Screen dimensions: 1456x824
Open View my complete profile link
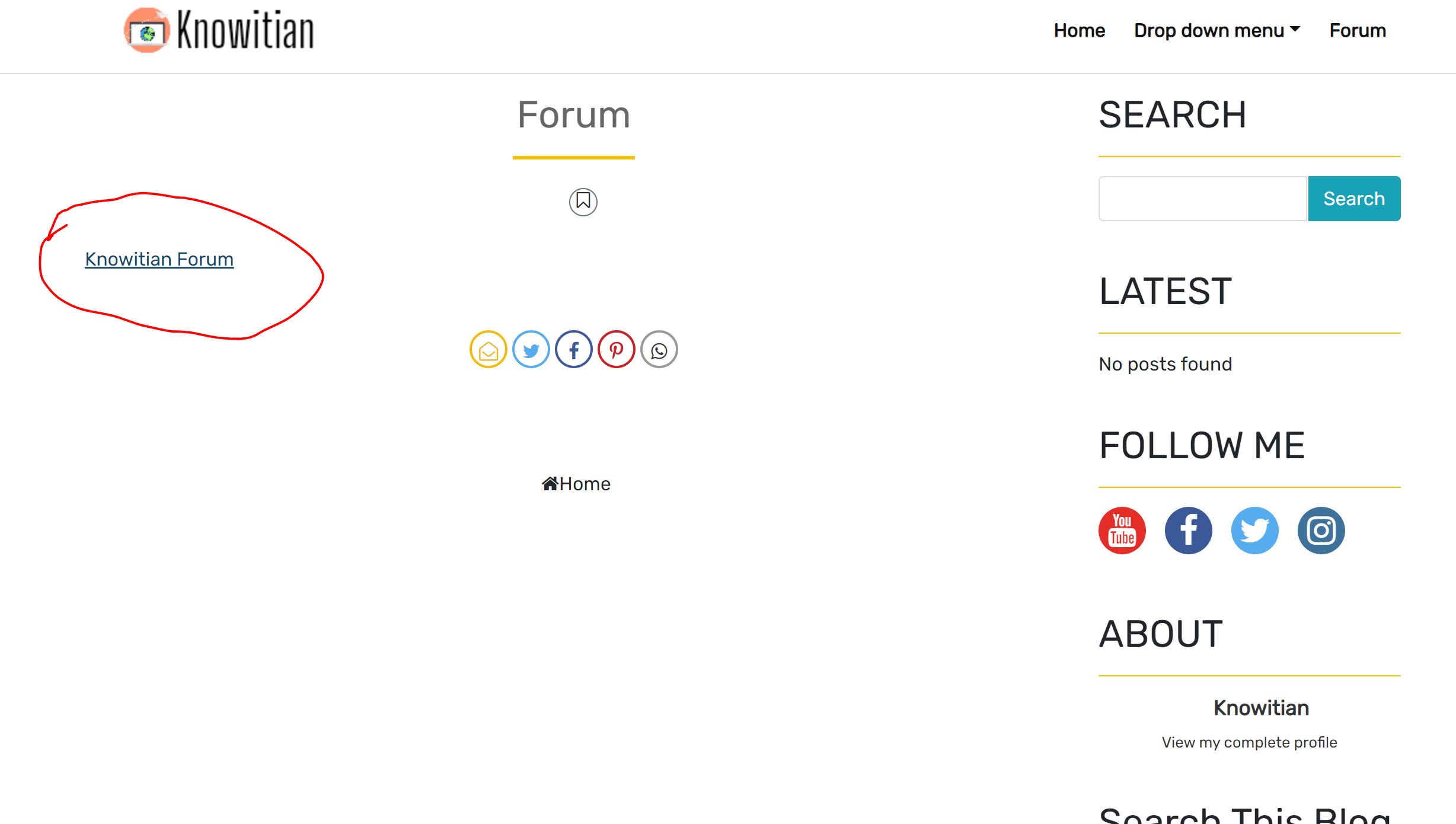point(1249,743)
